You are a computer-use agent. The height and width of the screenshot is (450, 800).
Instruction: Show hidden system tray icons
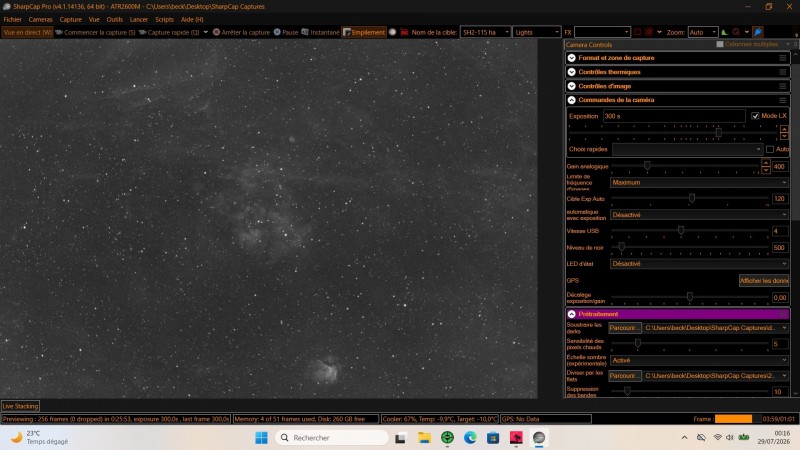point(684,438)
